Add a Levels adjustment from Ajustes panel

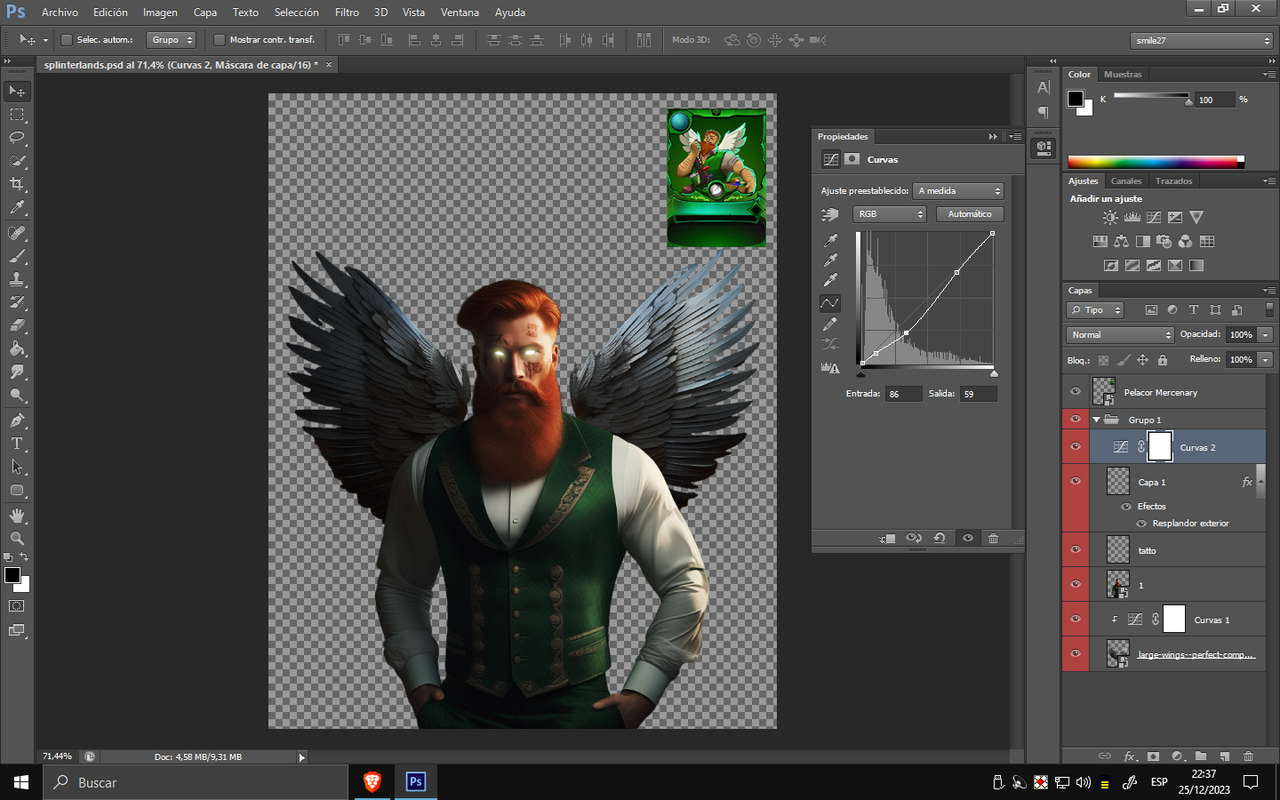pyautogui.click(x=1132, y=217)
